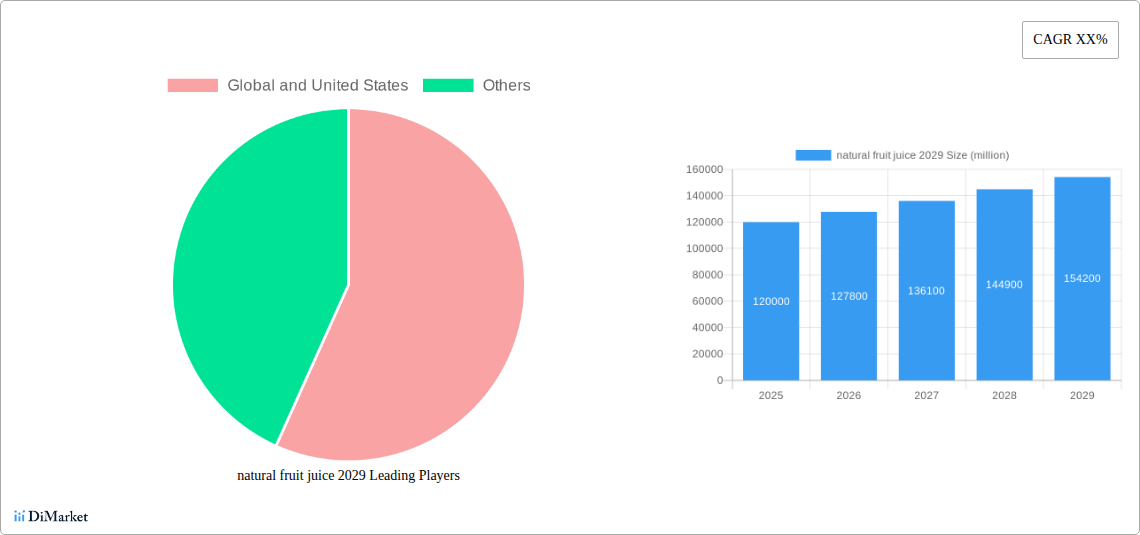Toggle the pink Global and United States legend swatch

(x=192, y=86)
